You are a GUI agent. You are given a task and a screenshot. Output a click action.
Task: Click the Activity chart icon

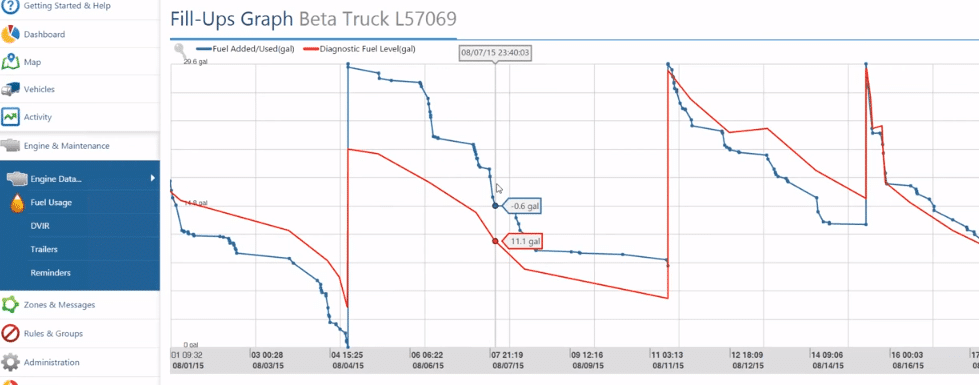[x=10, y=117]
